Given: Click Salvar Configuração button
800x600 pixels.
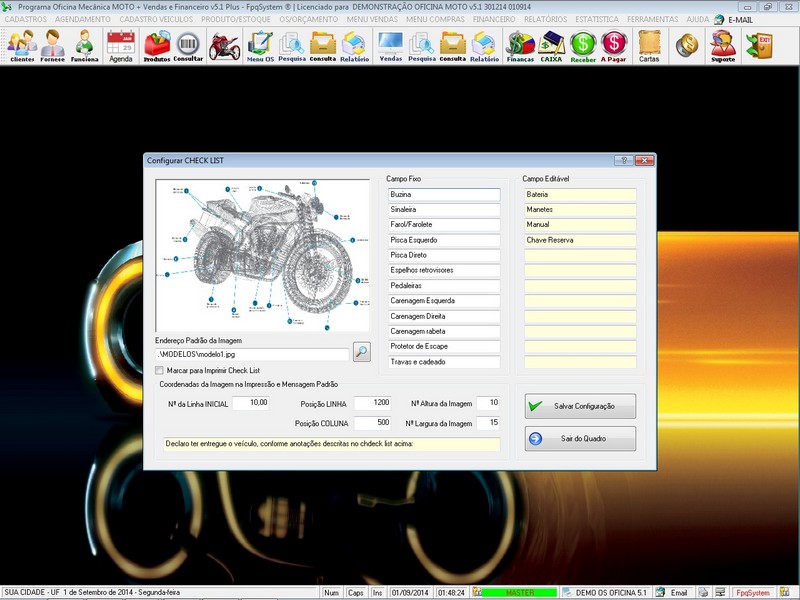Looking at the screenshot, I should click(580, 406).
